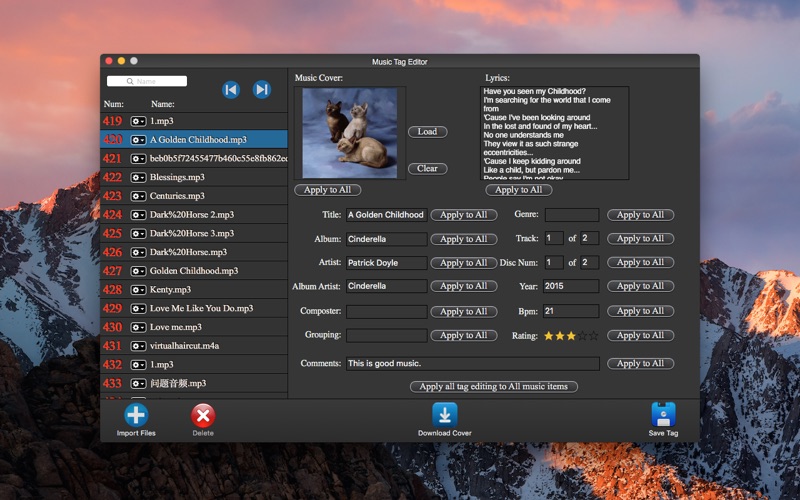Open gear menu for row 433
The image size is (800, 500).
pyautogui.click(x=138, y=384)
